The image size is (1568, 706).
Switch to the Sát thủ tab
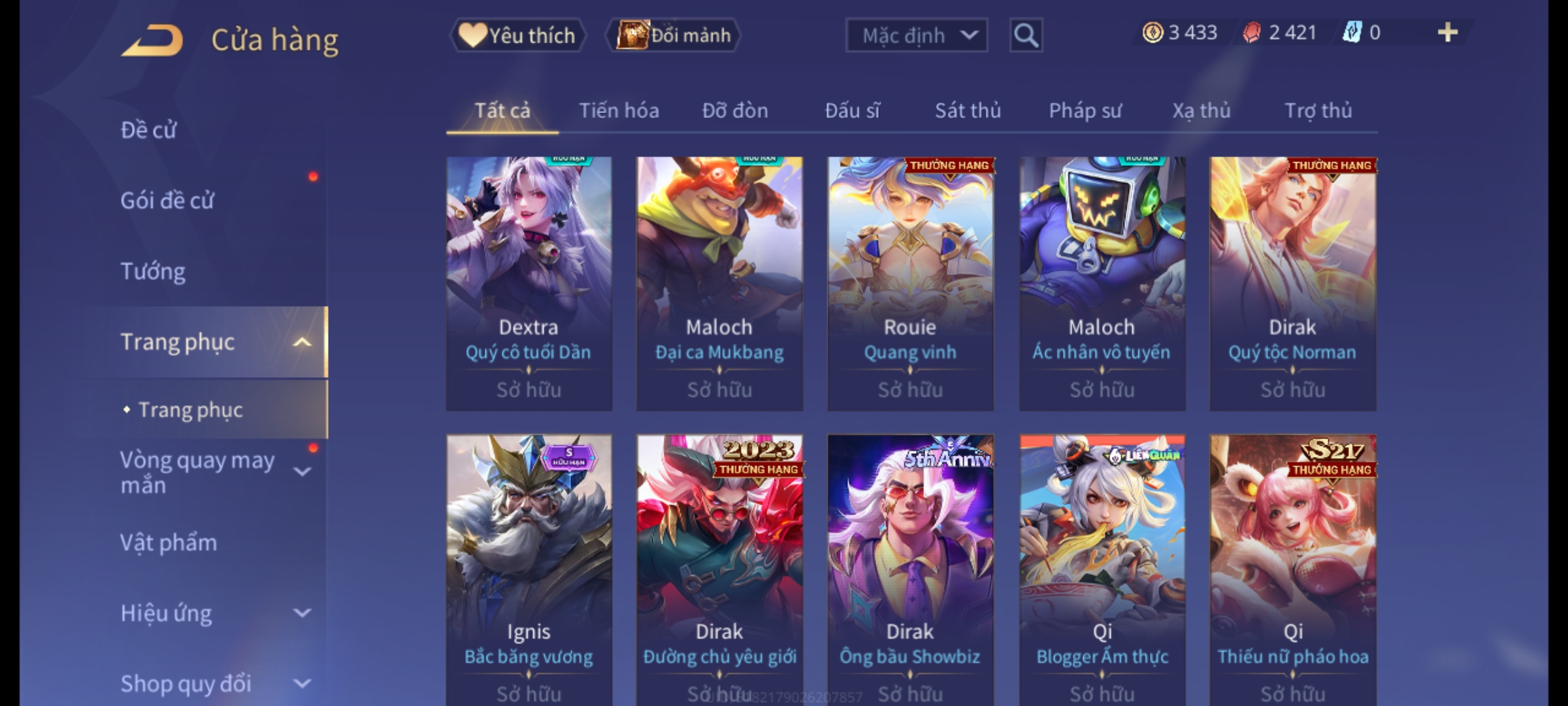click(968, 110)
